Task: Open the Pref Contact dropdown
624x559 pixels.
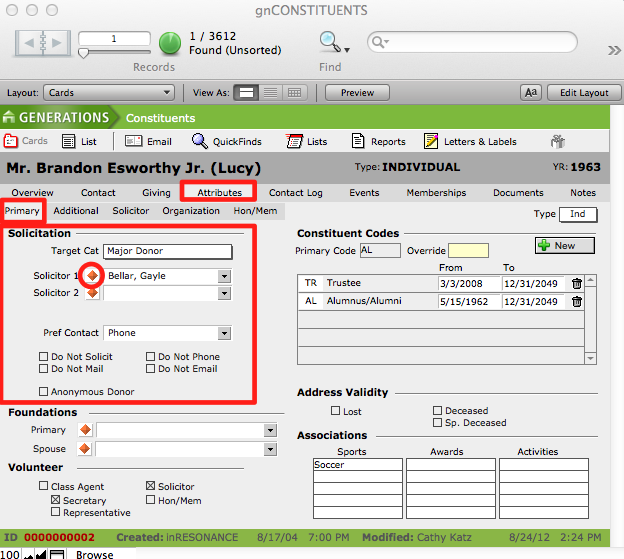Action: [224, 333]
